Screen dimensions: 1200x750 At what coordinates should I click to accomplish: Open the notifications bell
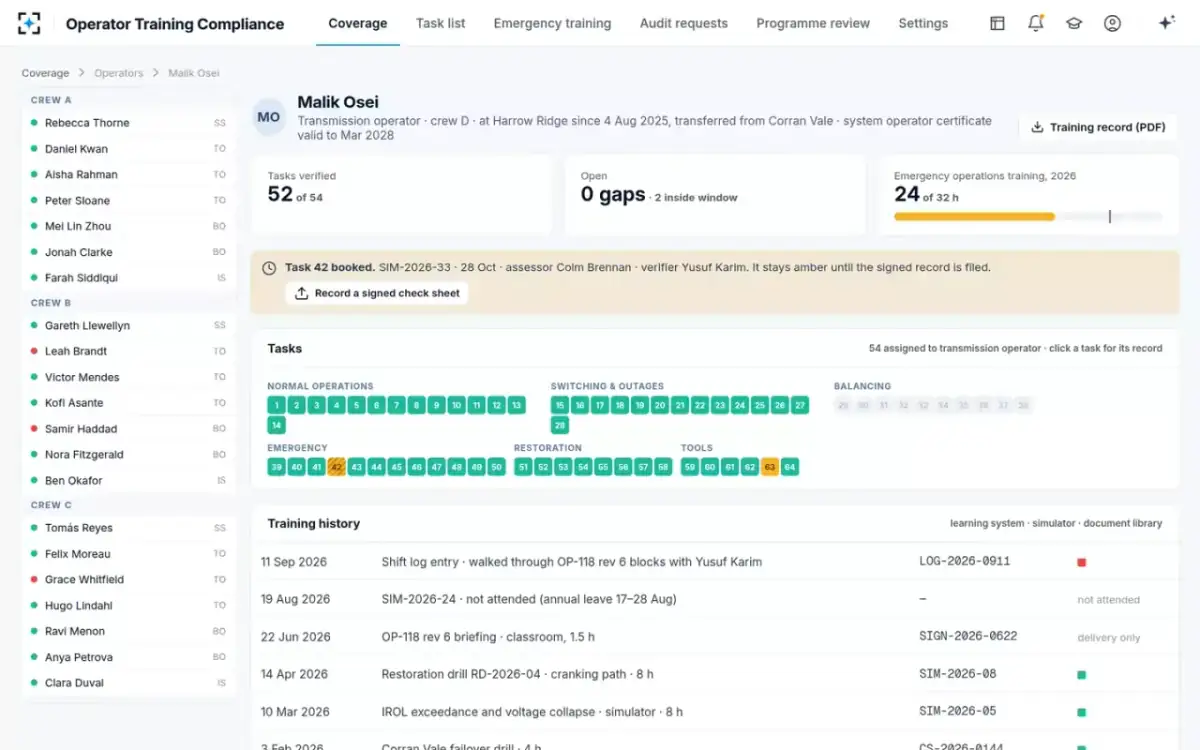click(1036, 23)
